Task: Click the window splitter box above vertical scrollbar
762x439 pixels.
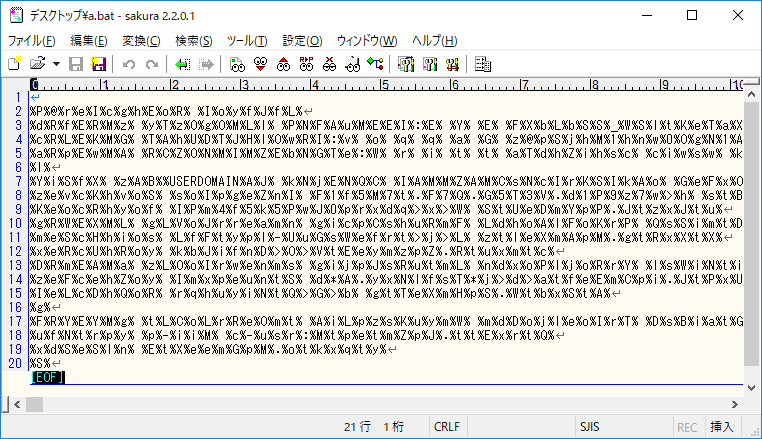Action: click(751, 82)
